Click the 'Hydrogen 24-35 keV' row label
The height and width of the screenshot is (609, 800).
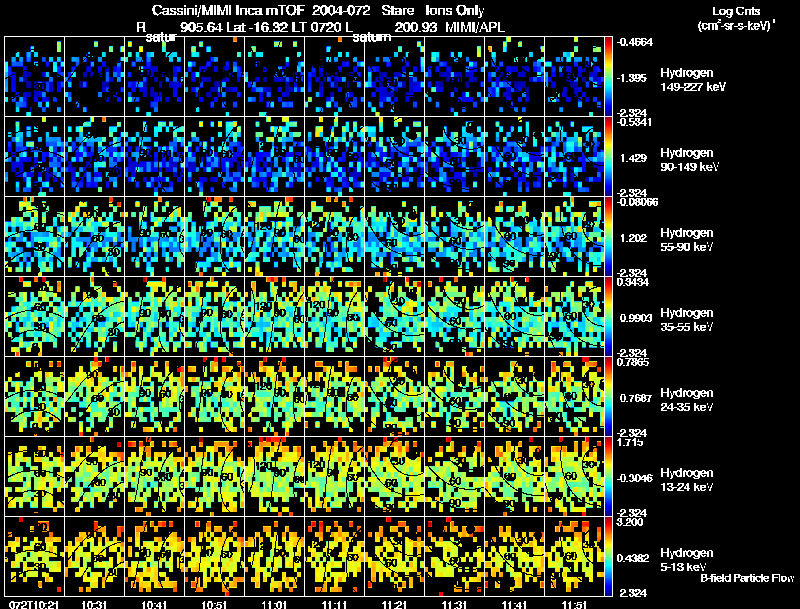(x=687, y=399)
